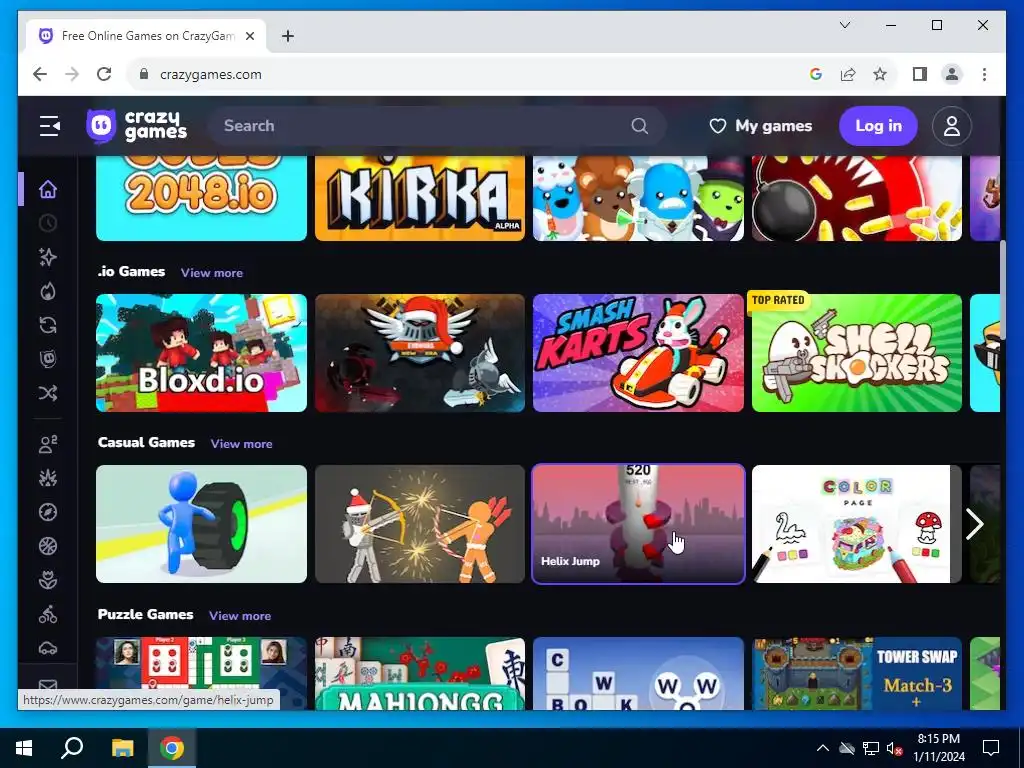This screenshot has height=768, width=1024.
Task: Reload the page
Action: click(104, 74)
